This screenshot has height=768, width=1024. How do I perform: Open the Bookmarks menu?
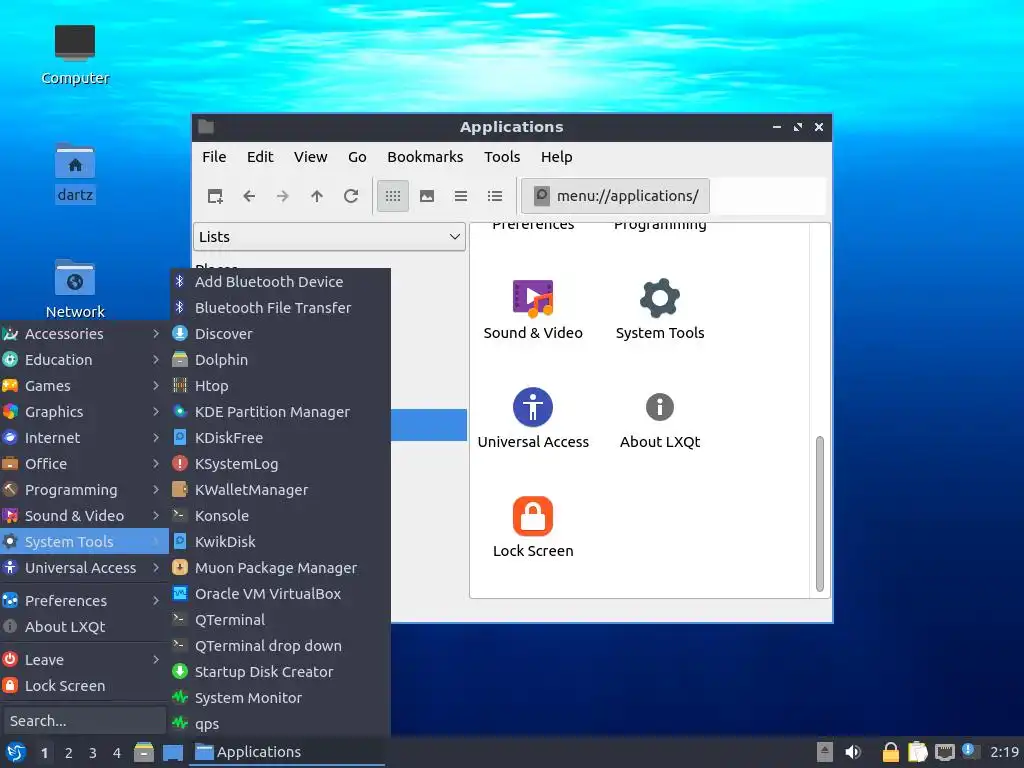click(425, 157)
